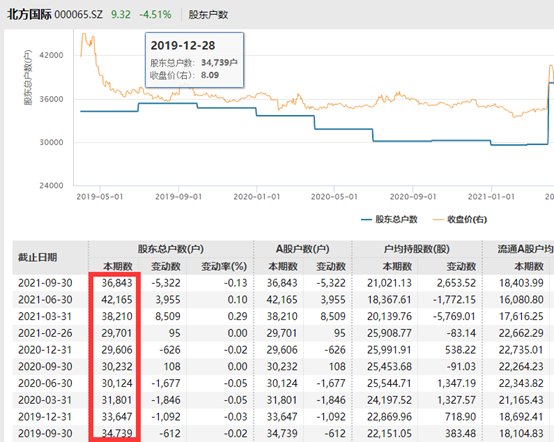Click x-axis label 2021-01-01
This screenshot has width=554, height=442.
click(x=491, y=196)
